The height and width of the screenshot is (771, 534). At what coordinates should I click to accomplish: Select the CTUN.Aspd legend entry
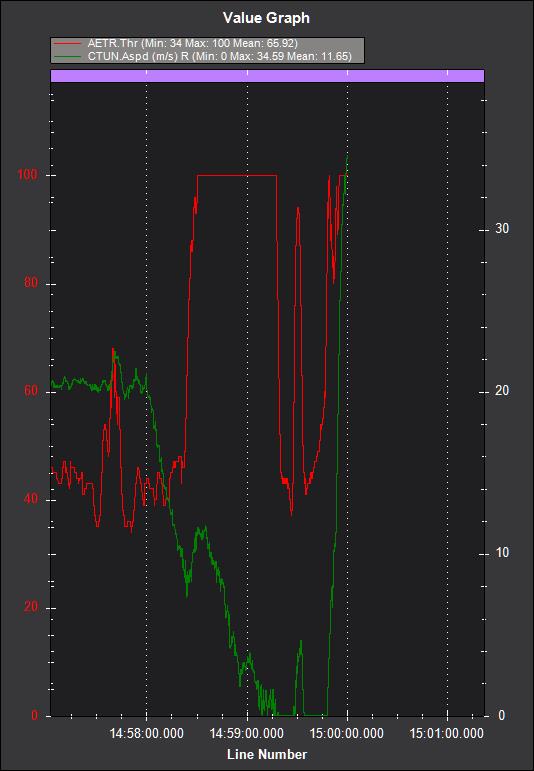(219, 56)
